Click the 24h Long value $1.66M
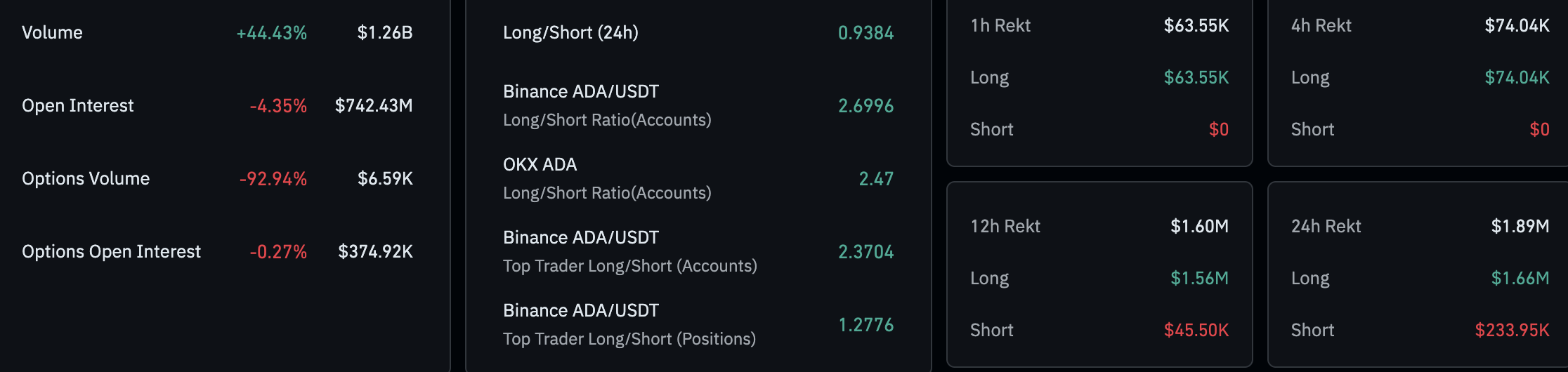Screen dimensions: 1568x372 pos(1520,279)
